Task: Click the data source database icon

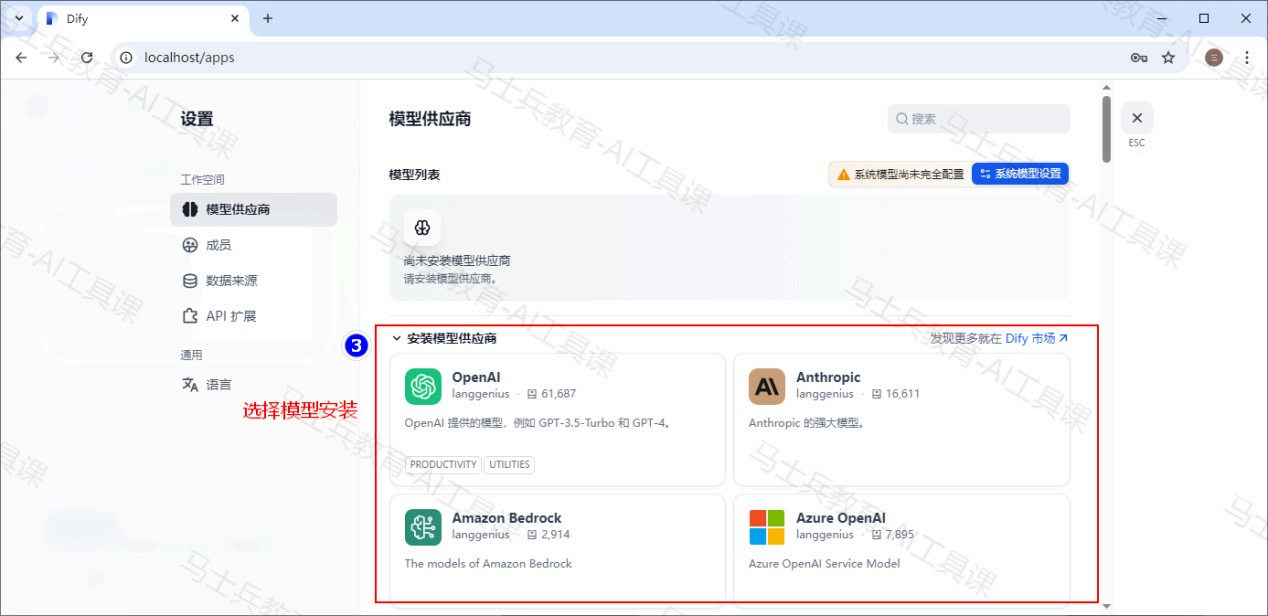Action: click(190, 281)
